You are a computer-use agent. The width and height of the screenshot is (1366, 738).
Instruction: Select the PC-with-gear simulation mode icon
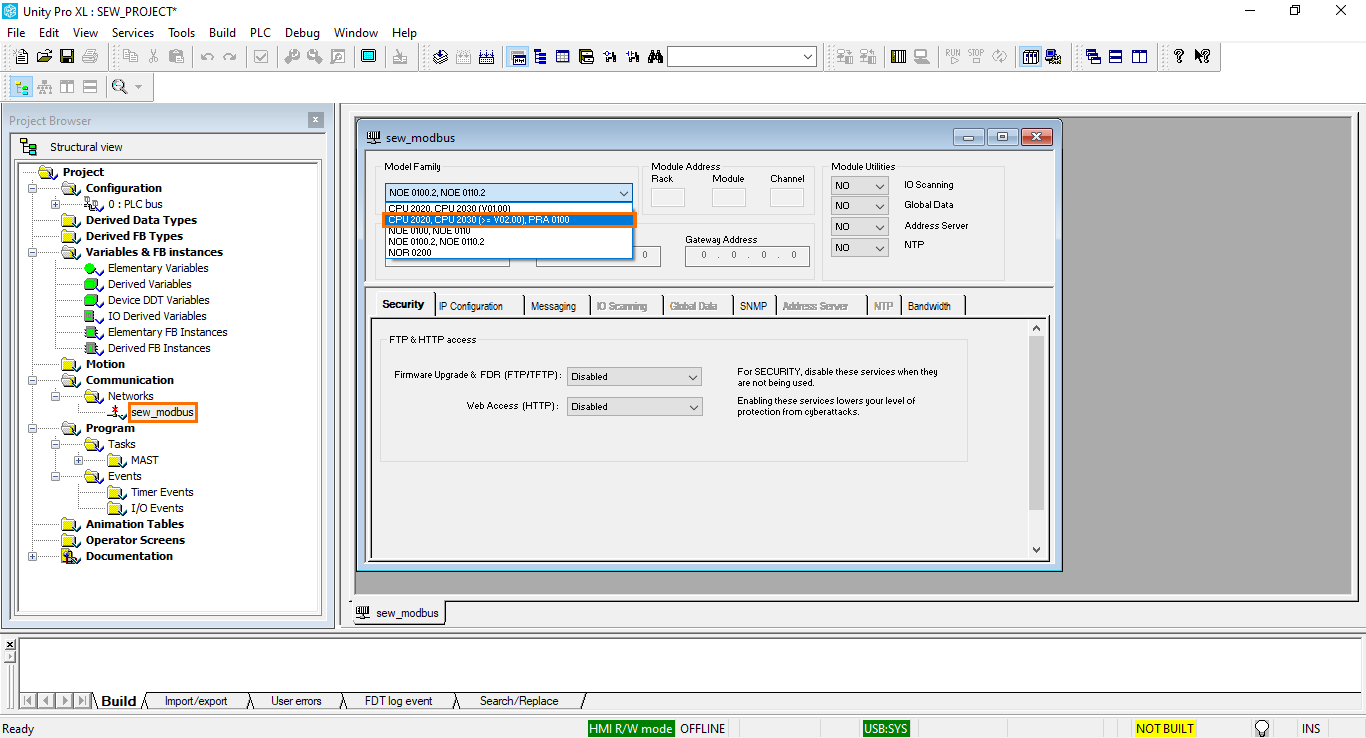click(1053, 57)
